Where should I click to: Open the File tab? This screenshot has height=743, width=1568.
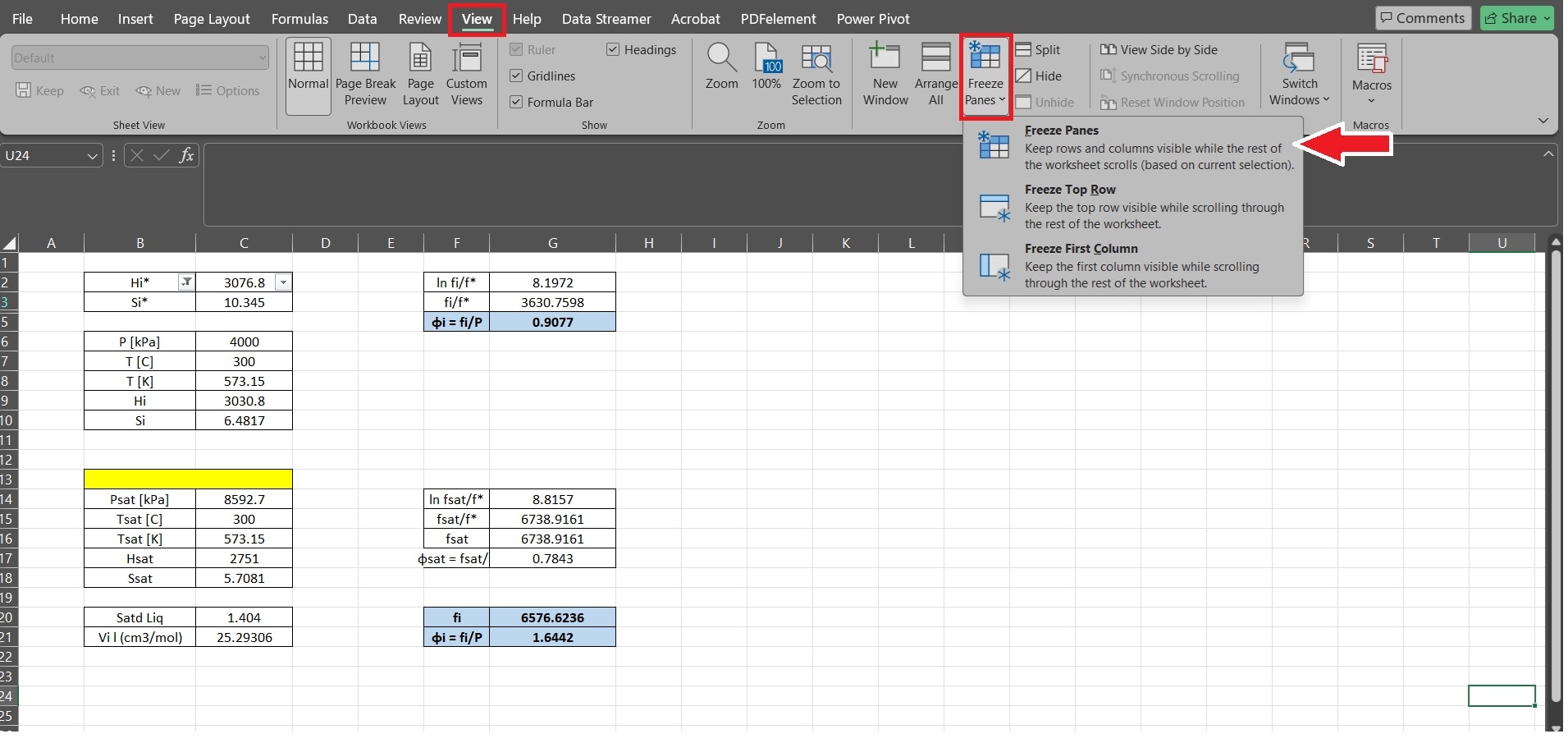(x=22, y=19)
